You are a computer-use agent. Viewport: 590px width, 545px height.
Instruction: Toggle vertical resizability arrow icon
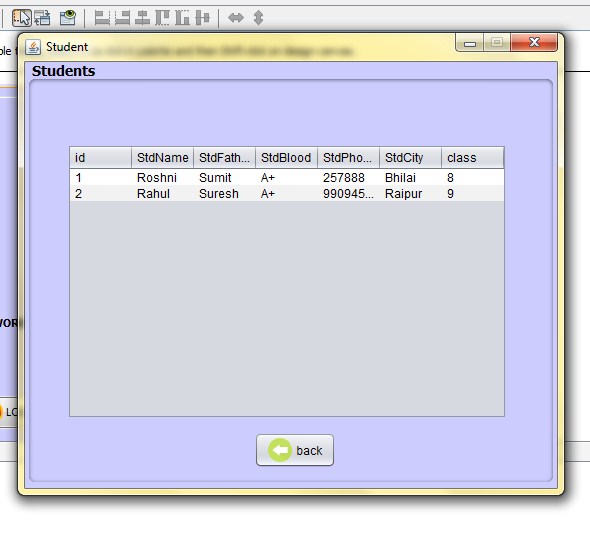259,18
